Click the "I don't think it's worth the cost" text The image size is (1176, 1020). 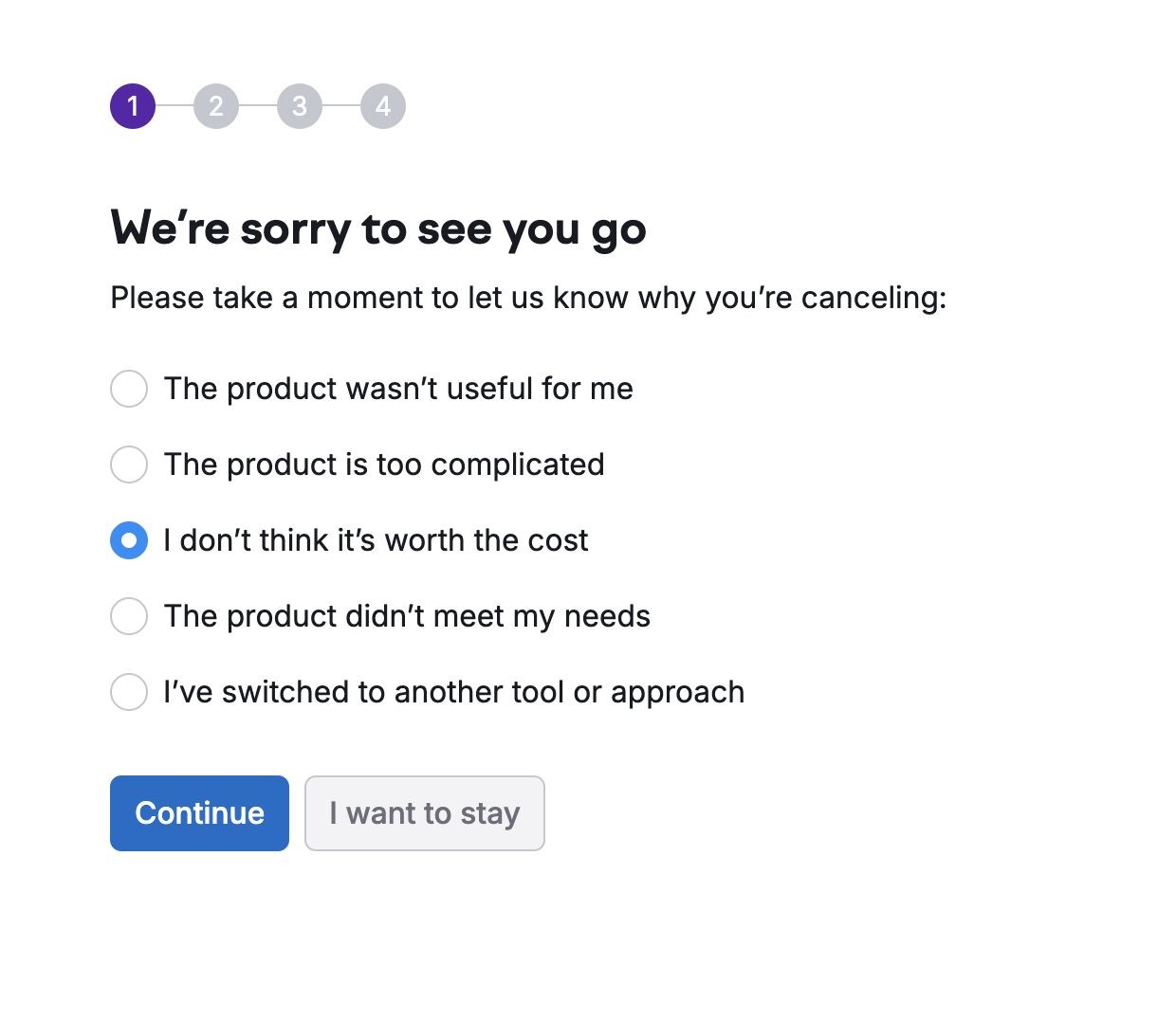coord(376,540)
